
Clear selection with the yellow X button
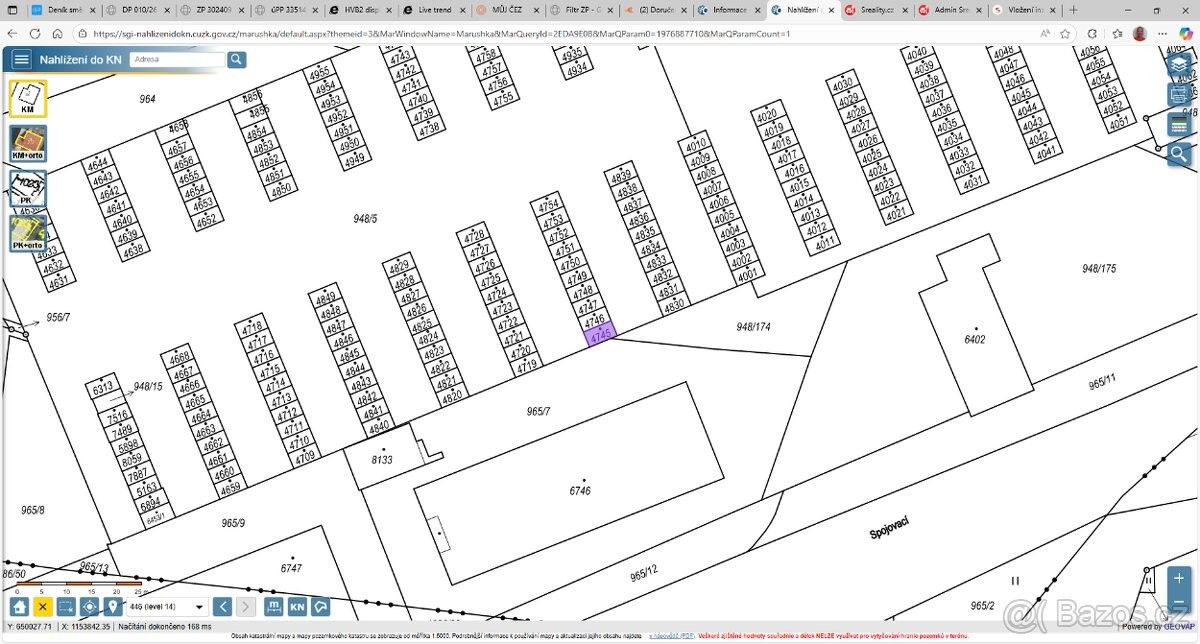pos(42,607)
